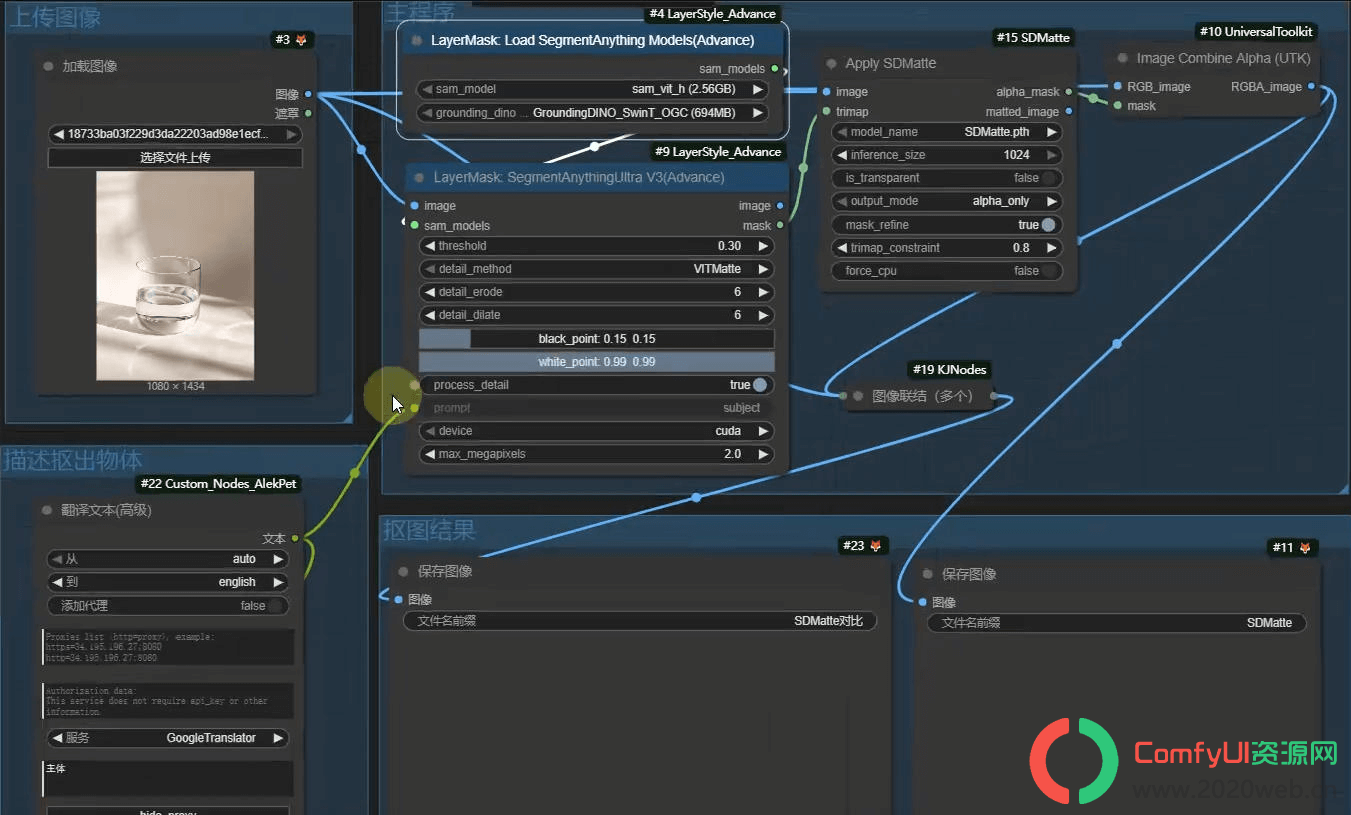Collapse the Image Combine Alpha node dot

tap(1122, 58)
